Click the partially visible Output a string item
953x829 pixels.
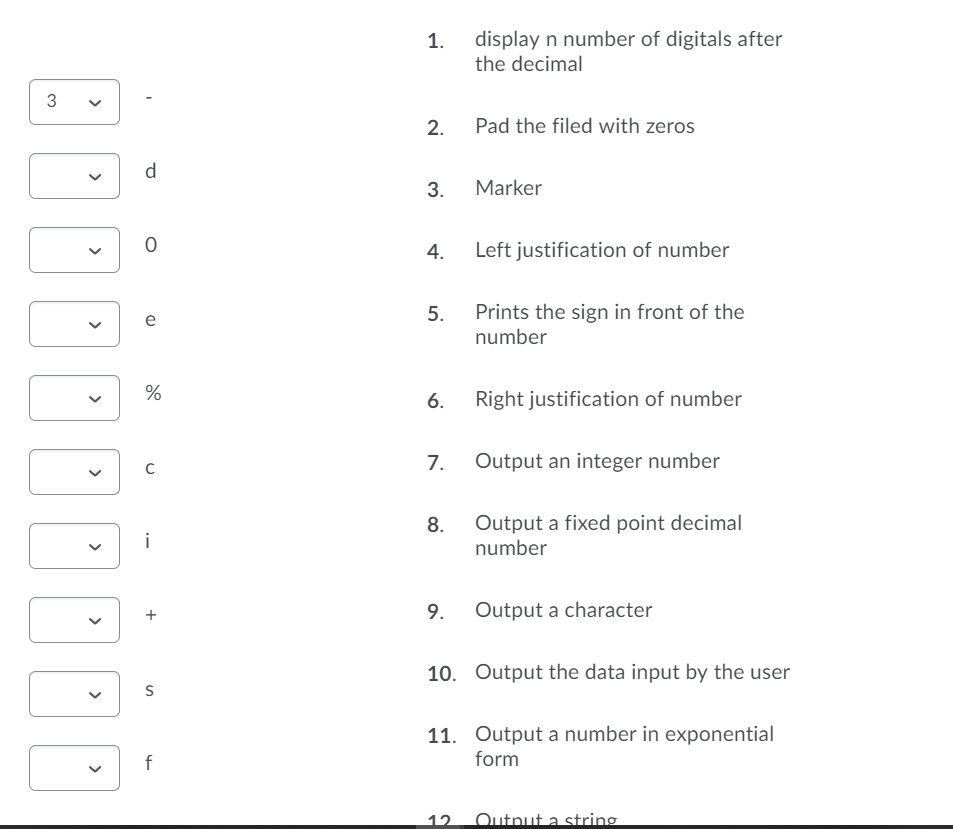coord(548,818)
